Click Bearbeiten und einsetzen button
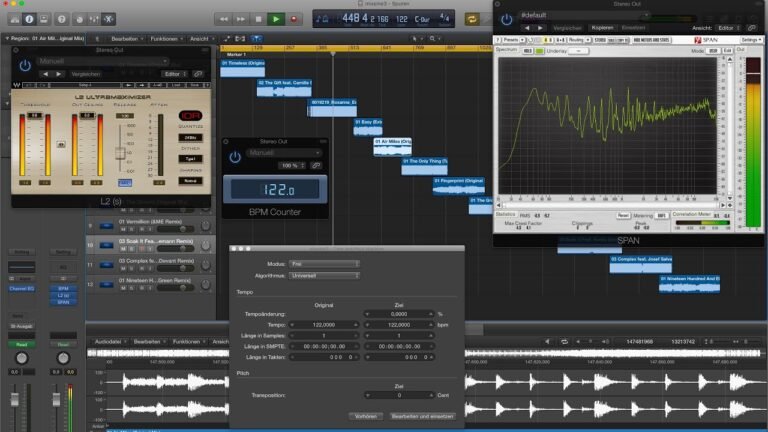 tap(422, 416)
